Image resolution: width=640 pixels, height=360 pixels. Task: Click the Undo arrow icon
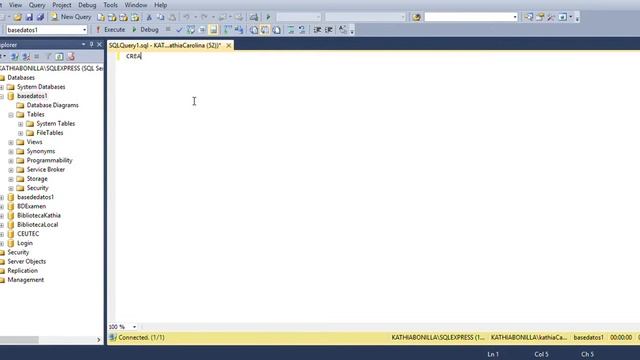coord(187,17)
